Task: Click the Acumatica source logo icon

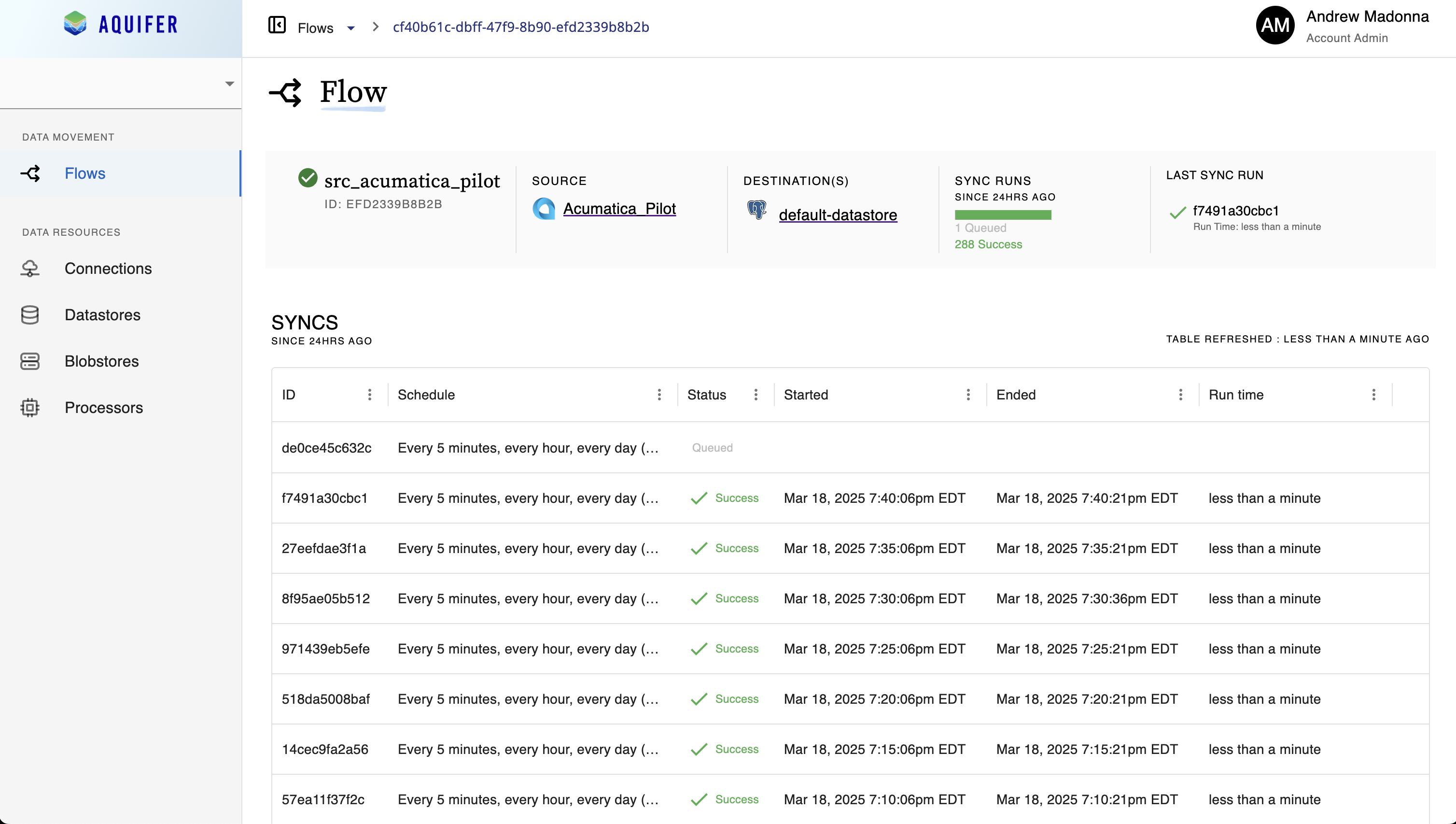Action: pos(544,209)
